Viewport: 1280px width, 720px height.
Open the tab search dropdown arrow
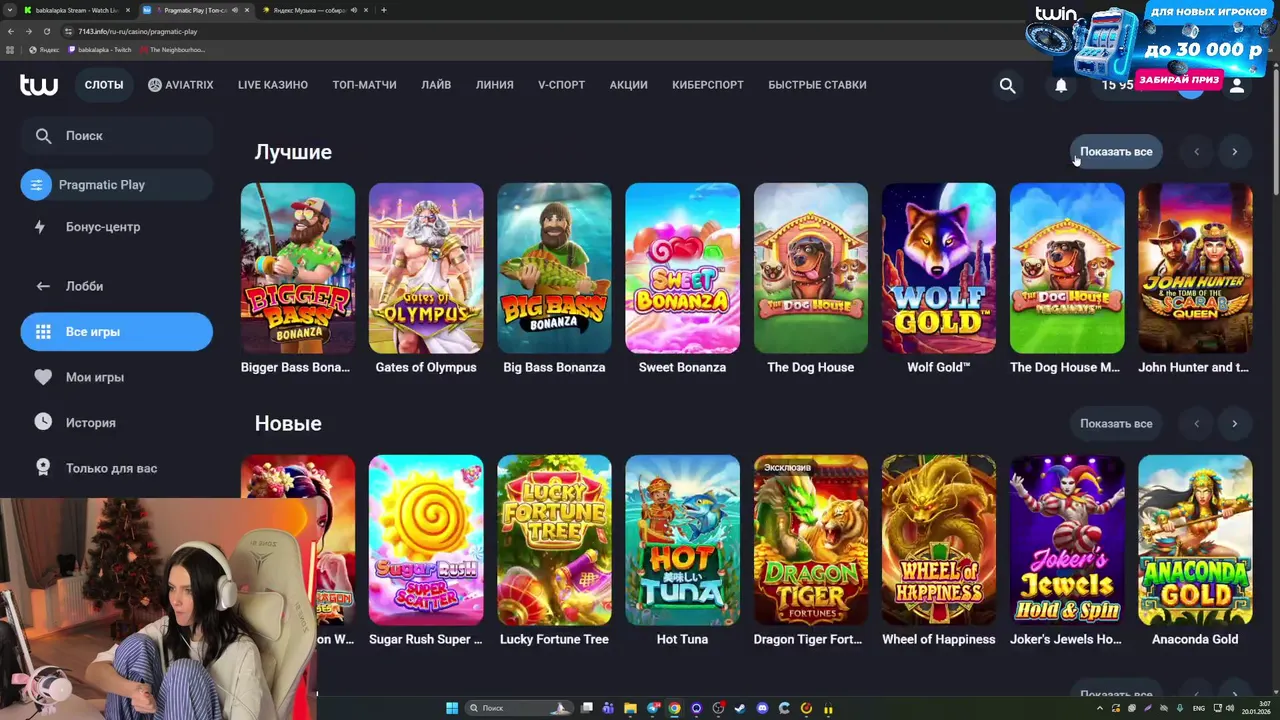8,10
